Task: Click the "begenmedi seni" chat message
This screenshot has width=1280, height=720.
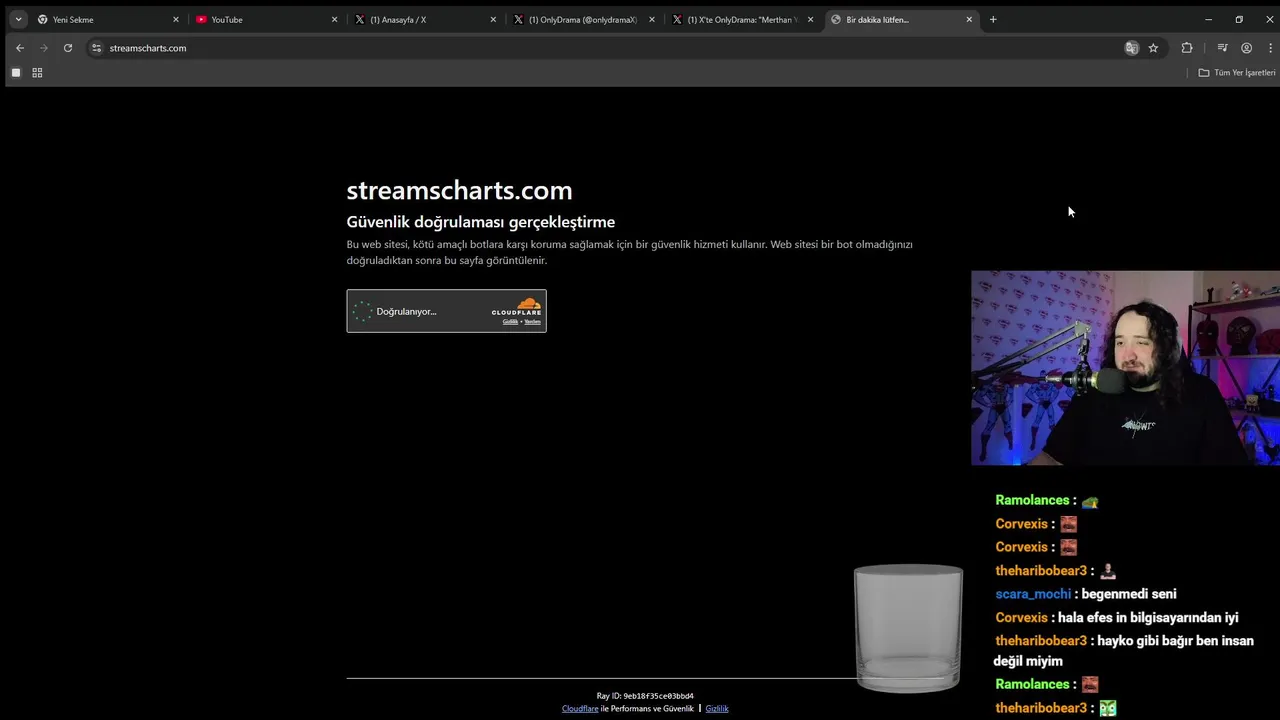Action: [x=1129, y=594]
